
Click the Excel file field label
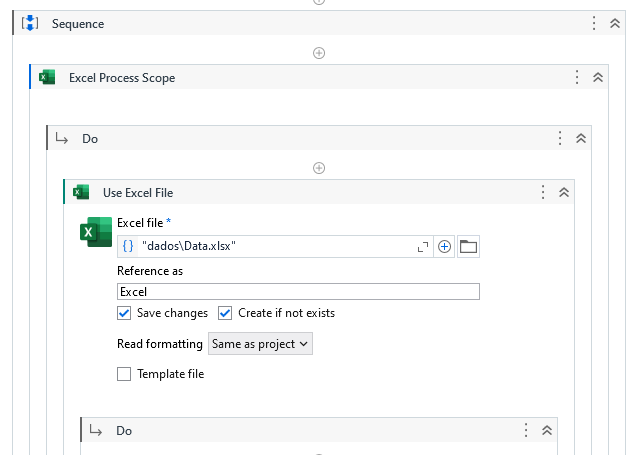[x=140, y=223]
